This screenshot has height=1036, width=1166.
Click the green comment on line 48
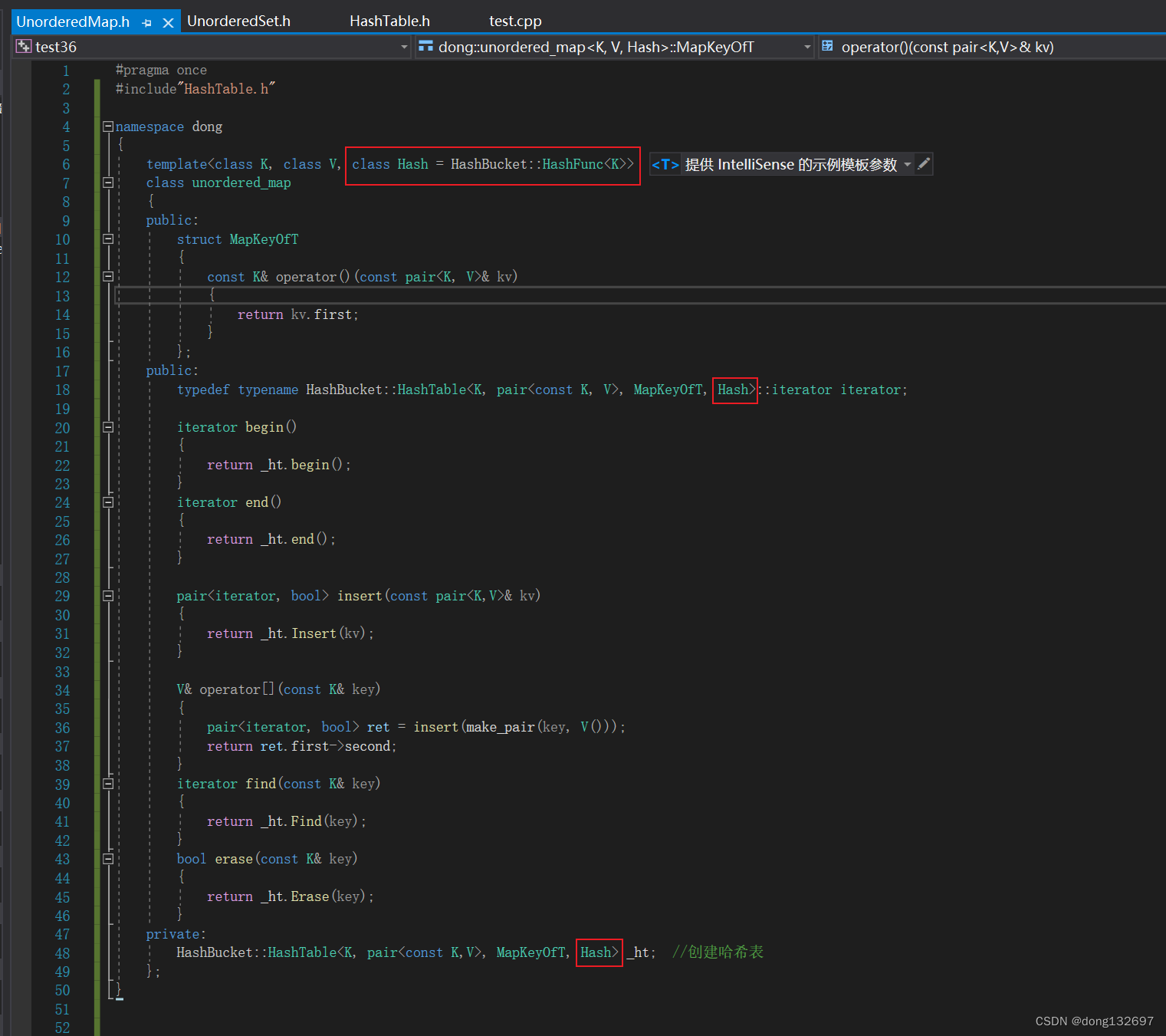718,952
